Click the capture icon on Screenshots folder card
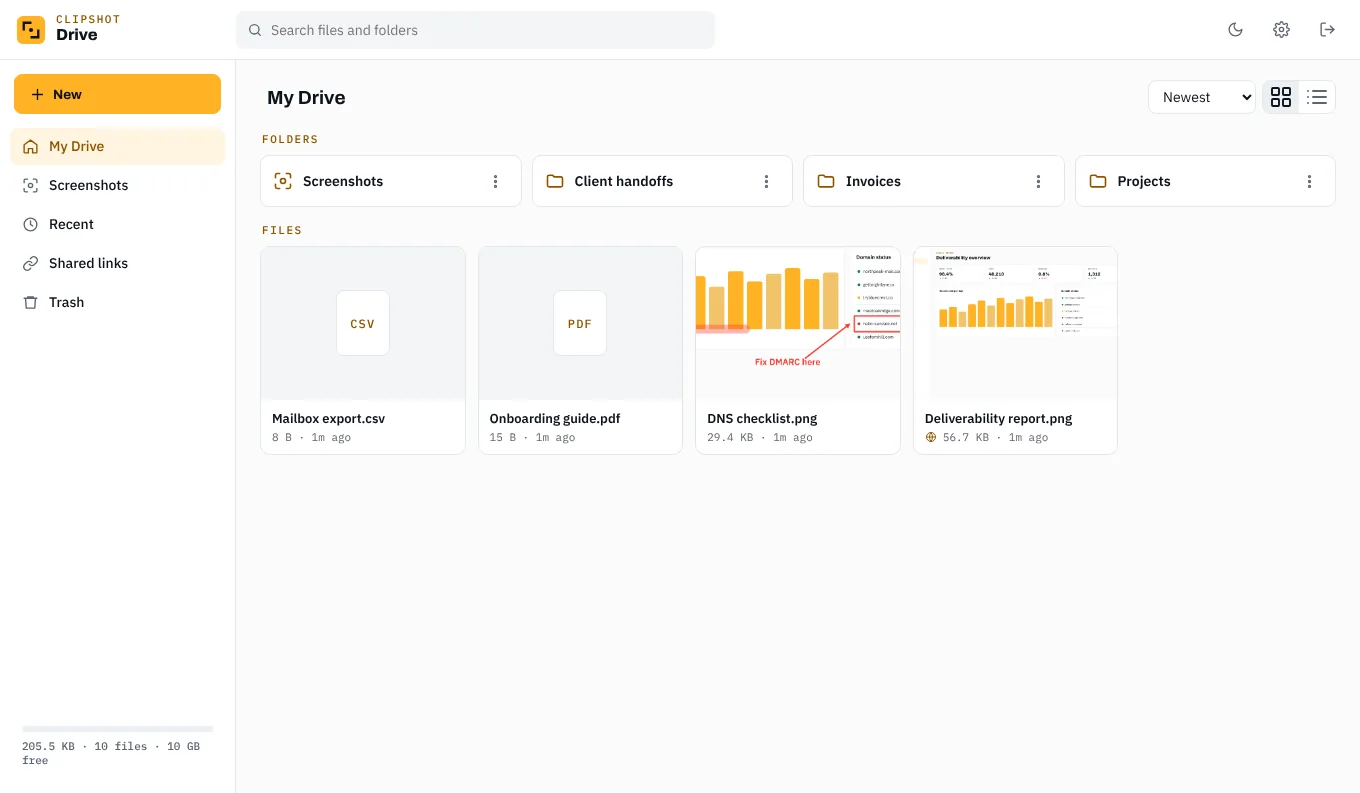 tap(283, 181)
